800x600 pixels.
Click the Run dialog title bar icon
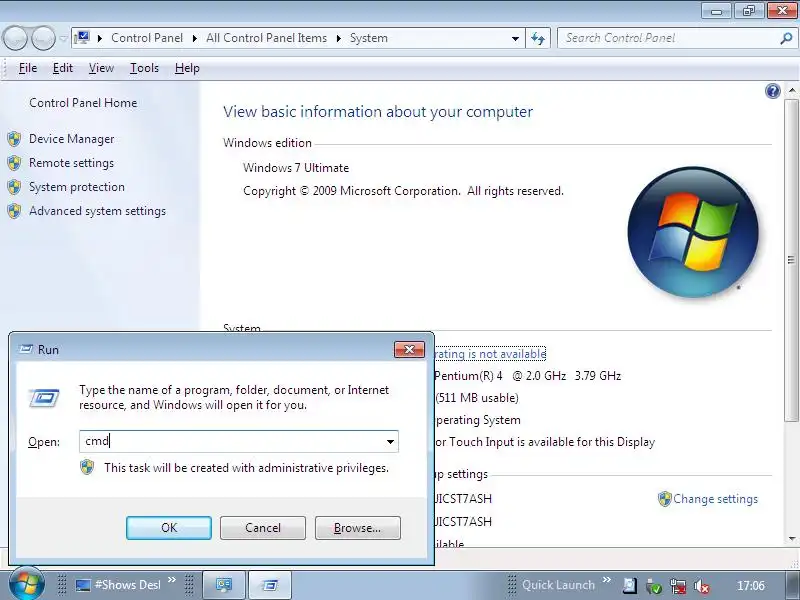coord(26,349)
